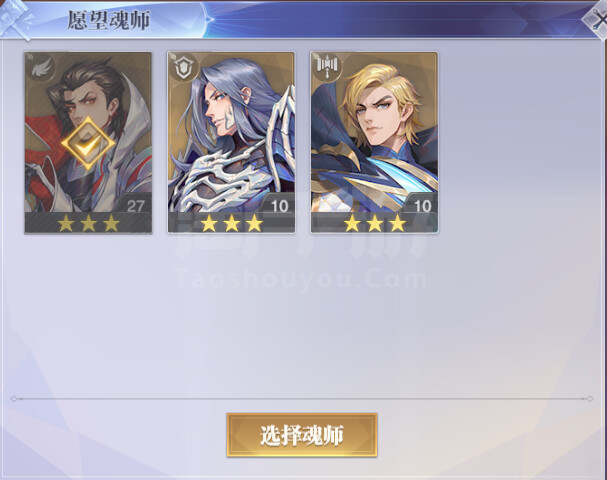Click the level 10 badge on second card
607x480 pixels.
pyautogui.click(x=279, y=205)
